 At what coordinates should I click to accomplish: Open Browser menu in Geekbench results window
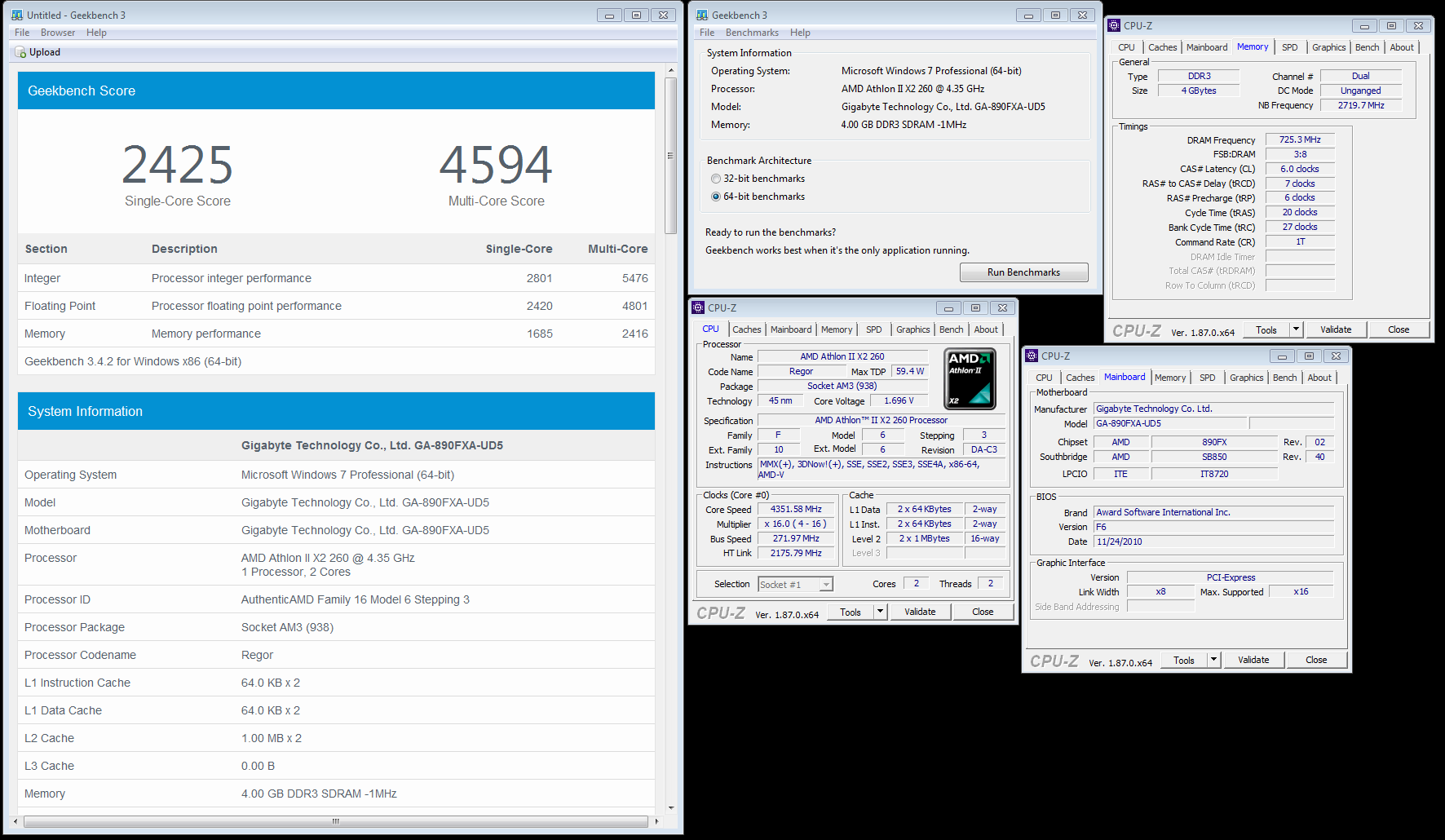(58, 33)
